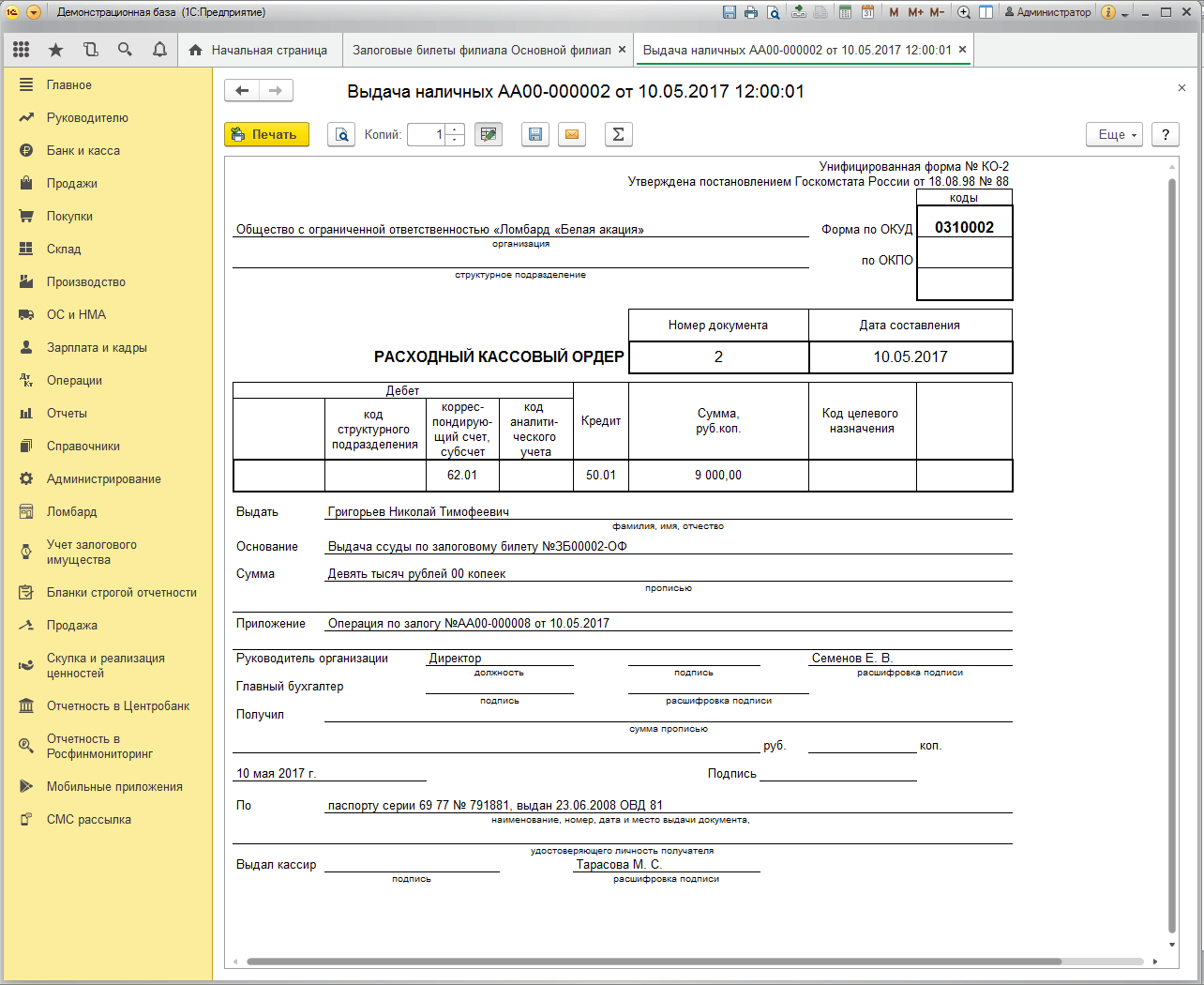
Task: Switch to Начальная страница tab
Action: [x=259, y=50]
